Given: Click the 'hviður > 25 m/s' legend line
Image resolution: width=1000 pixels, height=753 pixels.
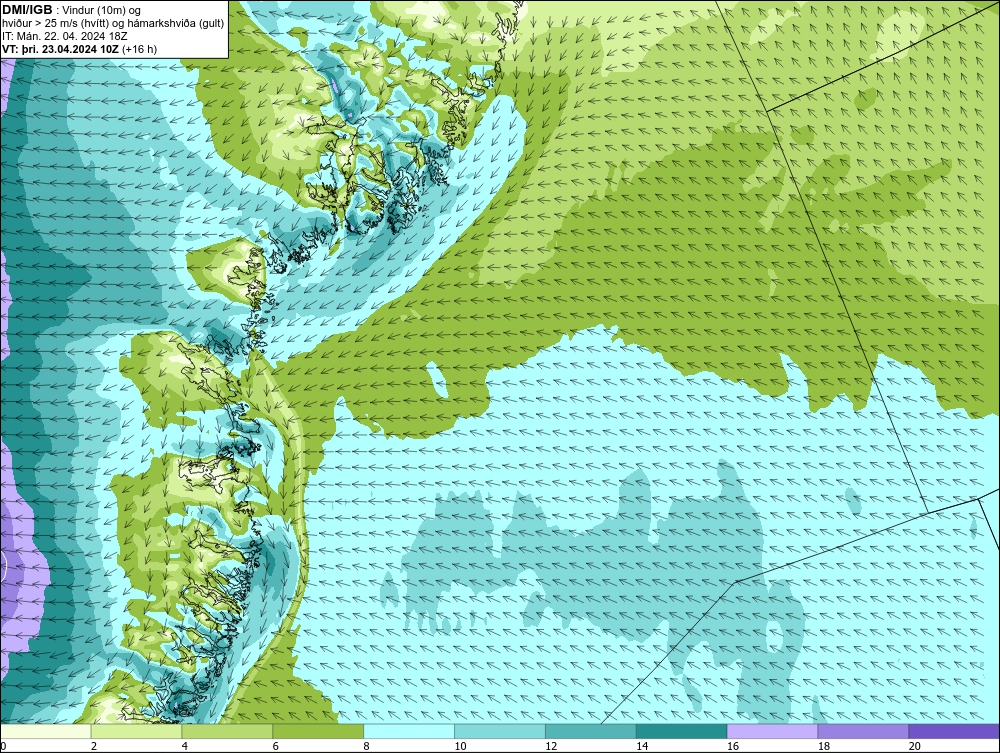Looking at the screenshot, I should coord(113,24).
